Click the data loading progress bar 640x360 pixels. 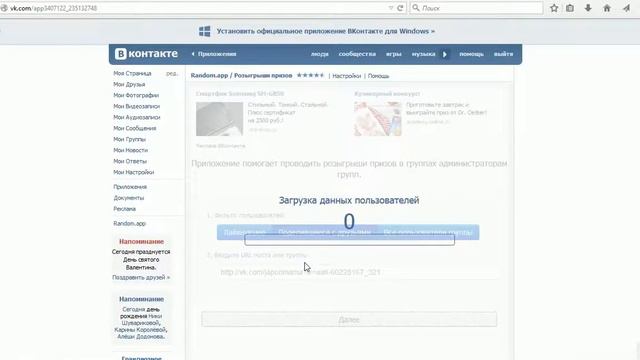(x=349, y=240)
